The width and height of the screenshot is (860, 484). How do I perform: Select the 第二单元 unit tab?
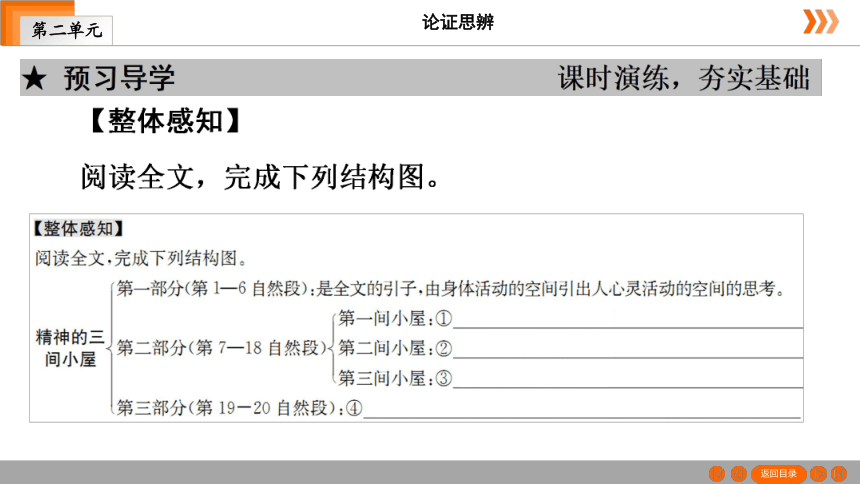pyautogui.click(x=66, y=30)
